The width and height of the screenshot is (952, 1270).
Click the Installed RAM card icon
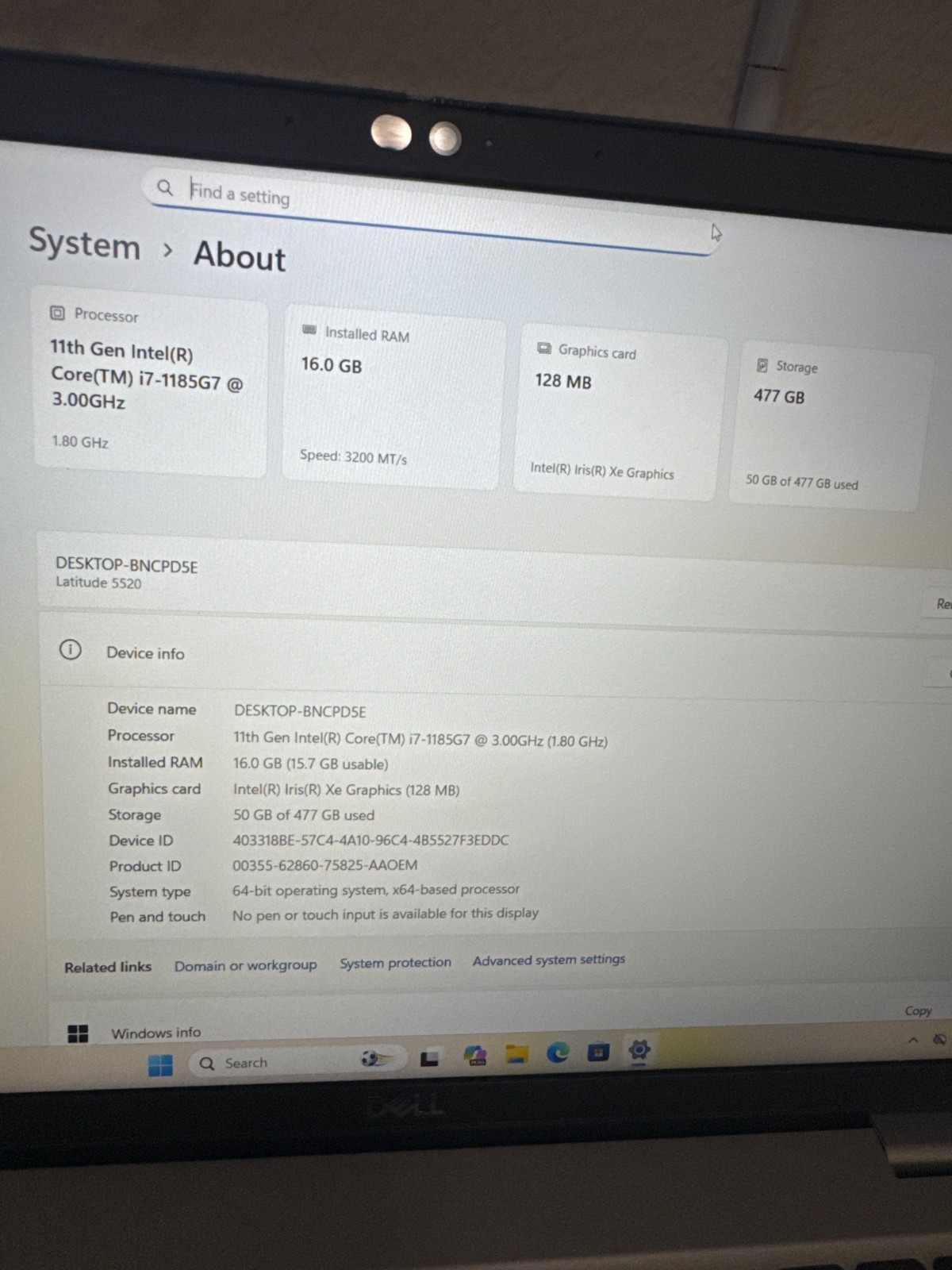click(309, 329)
